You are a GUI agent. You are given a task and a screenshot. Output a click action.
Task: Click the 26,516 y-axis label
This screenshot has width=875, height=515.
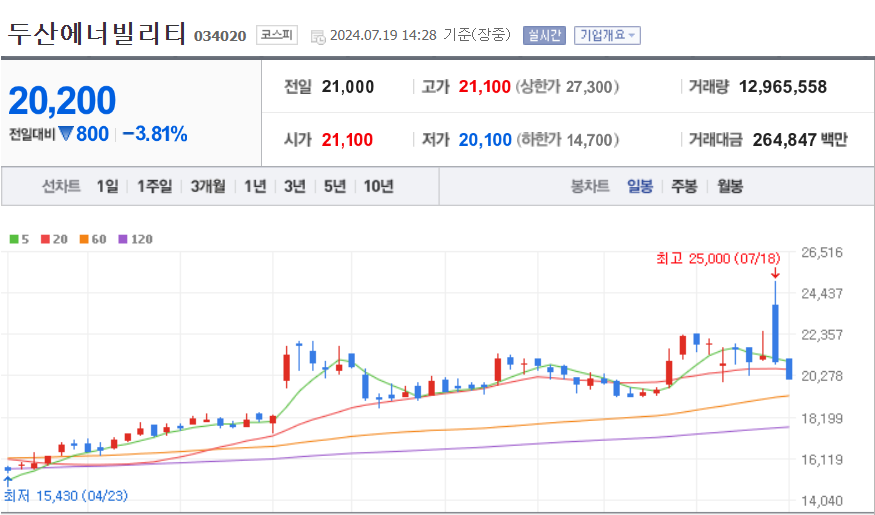click(x=822, y=252)
